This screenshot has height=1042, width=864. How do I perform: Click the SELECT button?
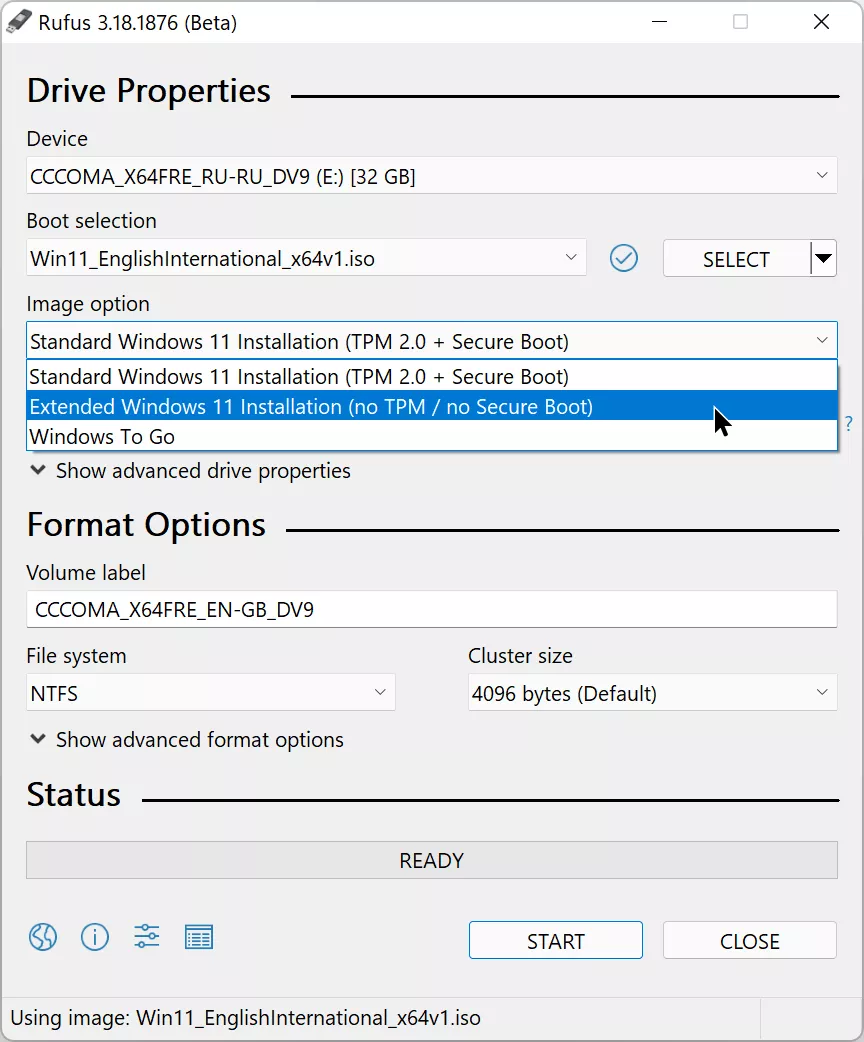tap(736, 258)
